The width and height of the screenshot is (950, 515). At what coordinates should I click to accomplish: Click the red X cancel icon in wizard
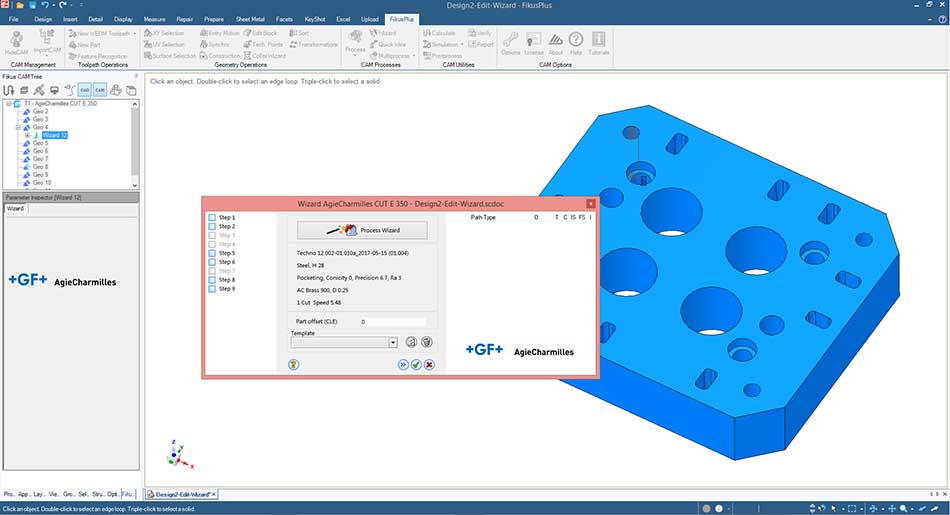[429, 365]
